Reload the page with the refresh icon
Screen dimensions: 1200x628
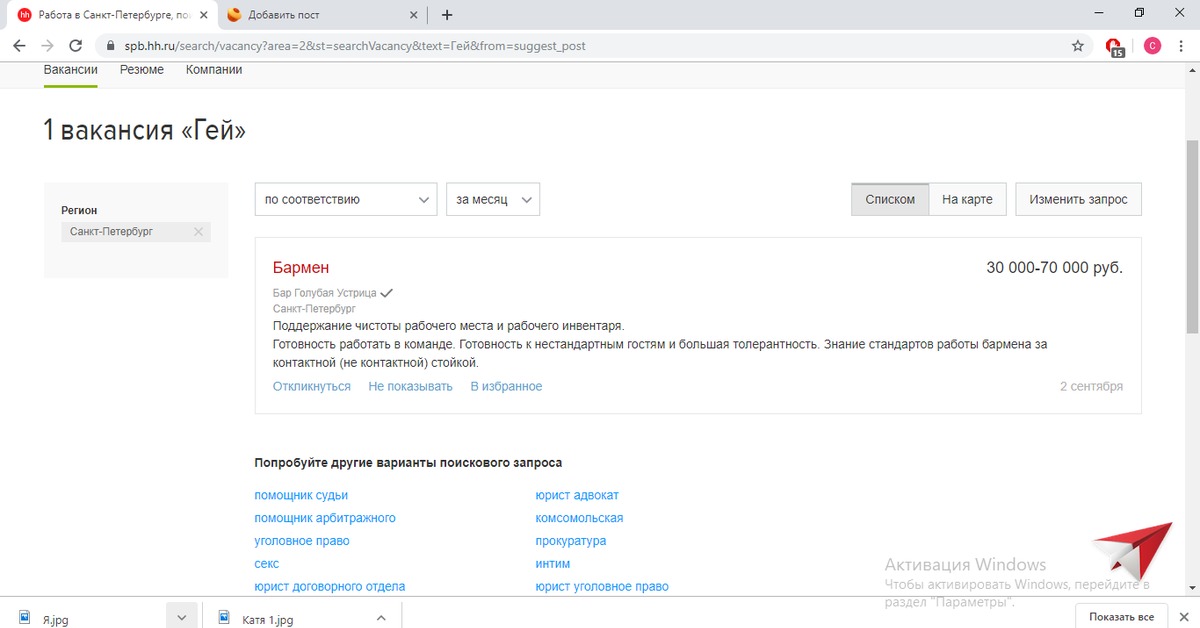75,46
